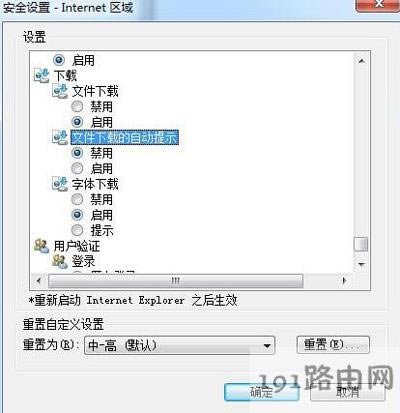This screenshot has height=413, width=400.
Task: Click the 取消 button
Action: click(348, 392)
